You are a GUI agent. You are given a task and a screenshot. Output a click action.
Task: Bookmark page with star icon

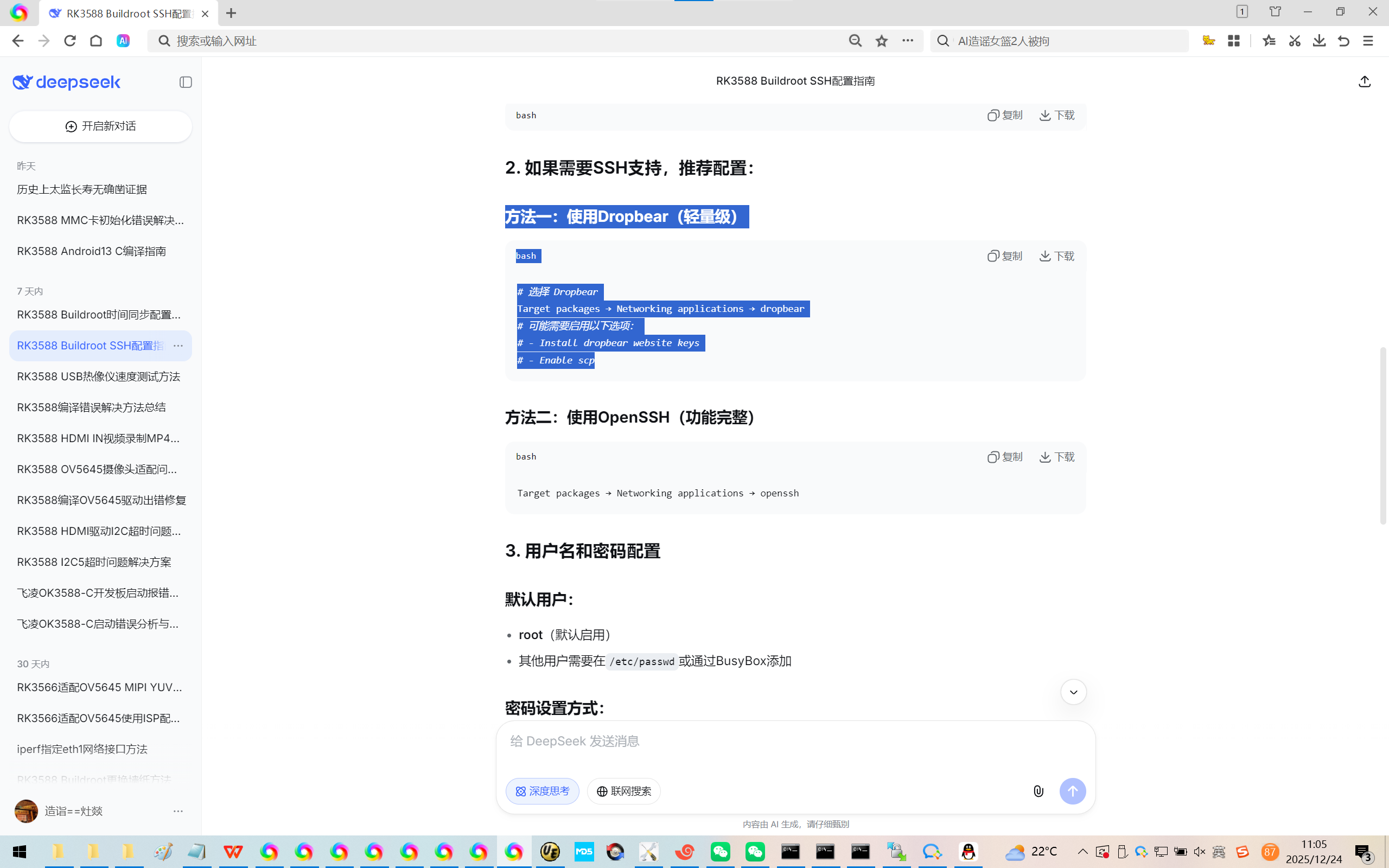882,41
